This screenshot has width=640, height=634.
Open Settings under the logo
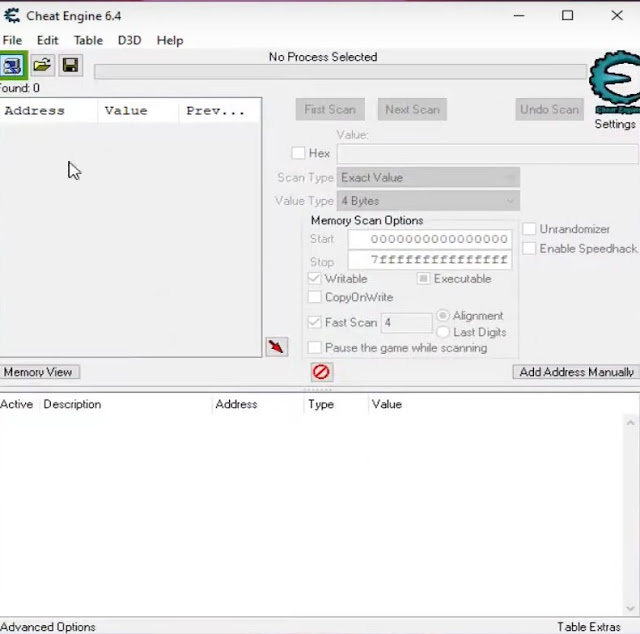[615, 124]
